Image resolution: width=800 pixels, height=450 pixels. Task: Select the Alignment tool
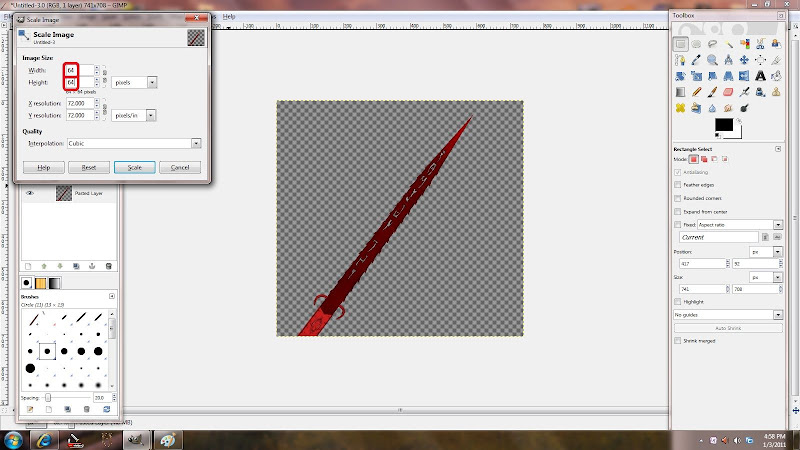[x=760, y=60]
